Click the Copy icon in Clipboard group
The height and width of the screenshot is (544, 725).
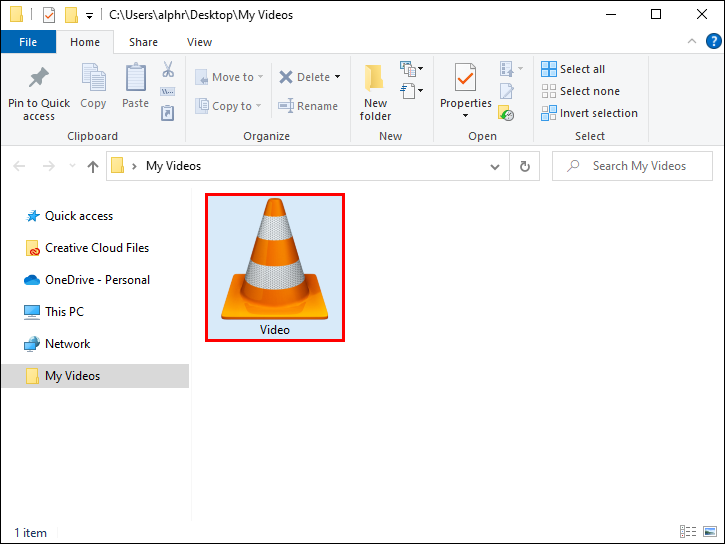pos(93,77)
